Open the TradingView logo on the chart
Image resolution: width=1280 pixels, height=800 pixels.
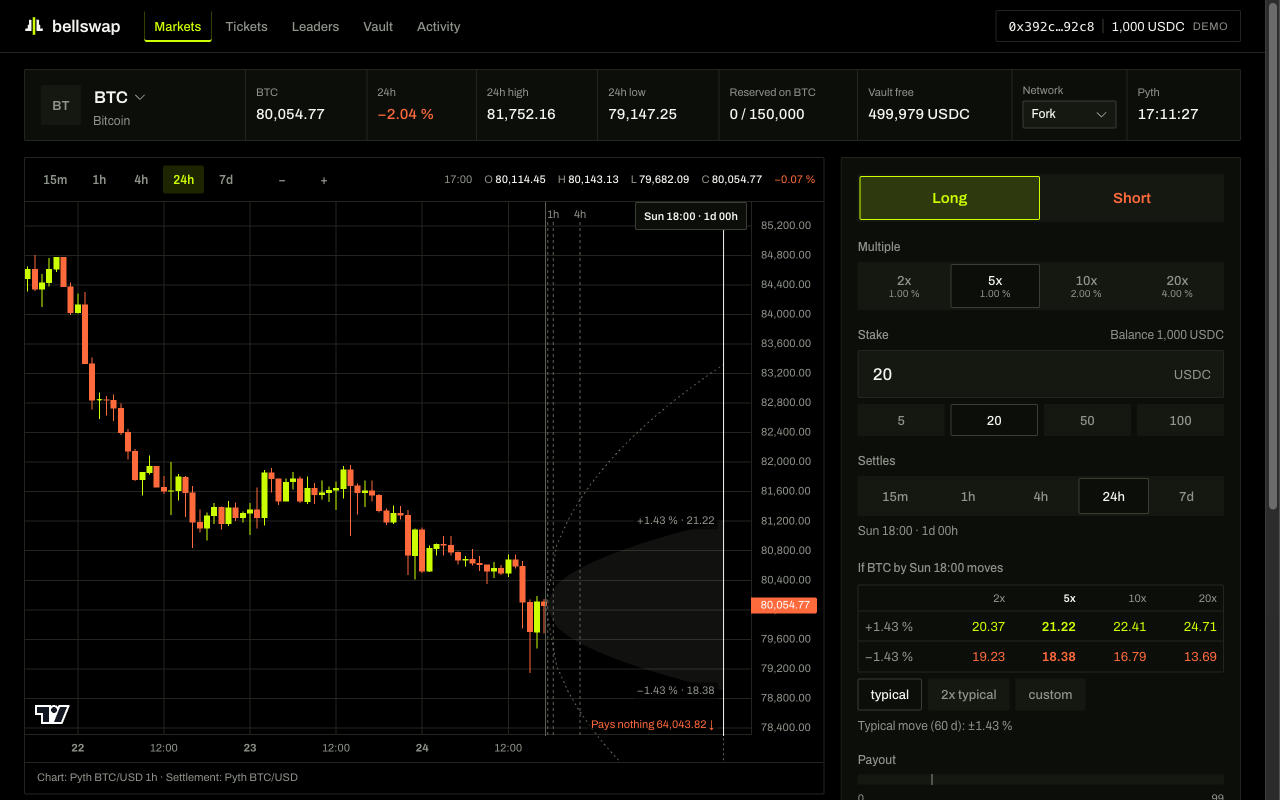tap(52, 714)
